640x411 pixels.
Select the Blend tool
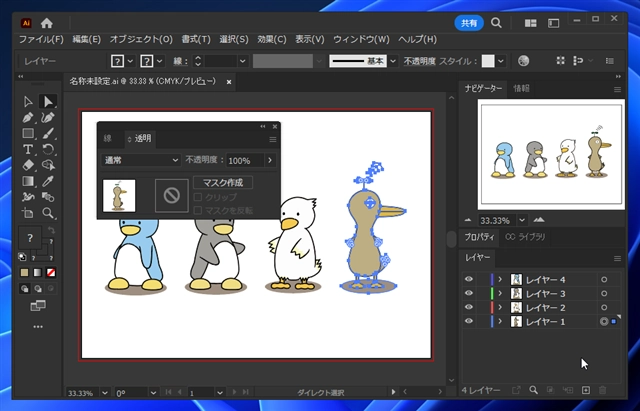(x=48, y=197)
